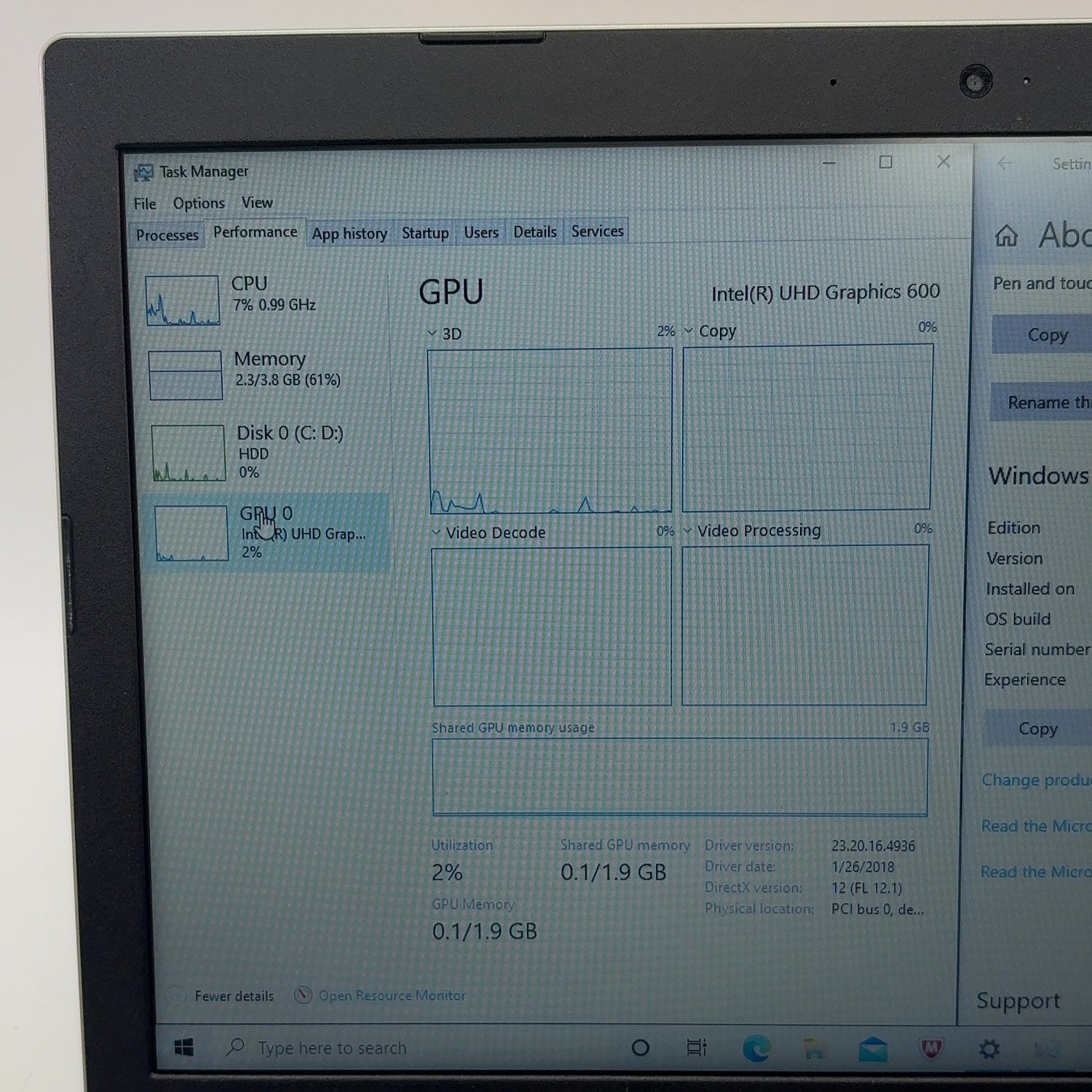Open the Video Decode engine dropdown
Screen dimensions: 1092x1092
click(x=436, y=533)
